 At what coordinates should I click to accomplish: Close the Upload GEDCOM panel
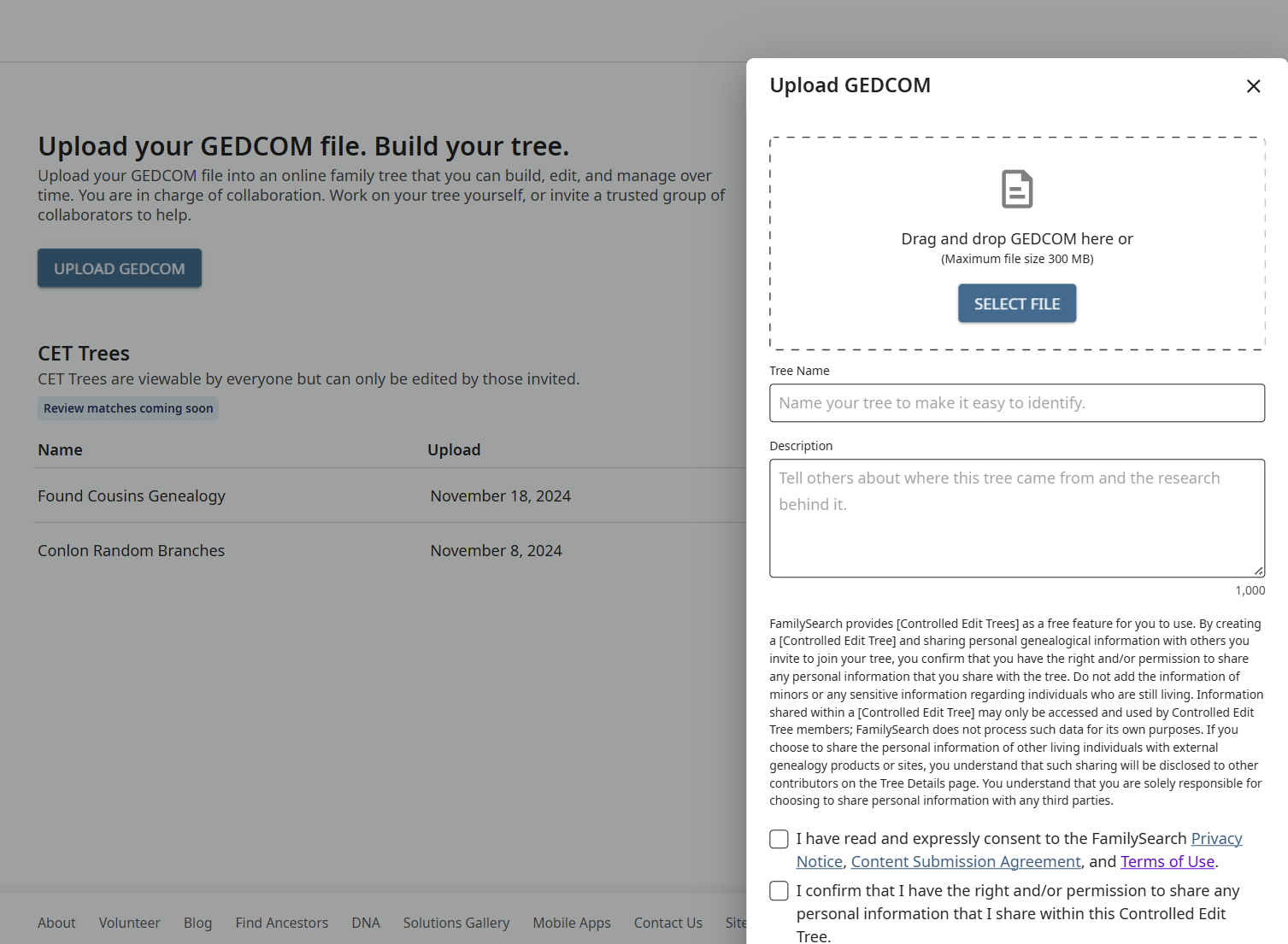pos(1253,86)
